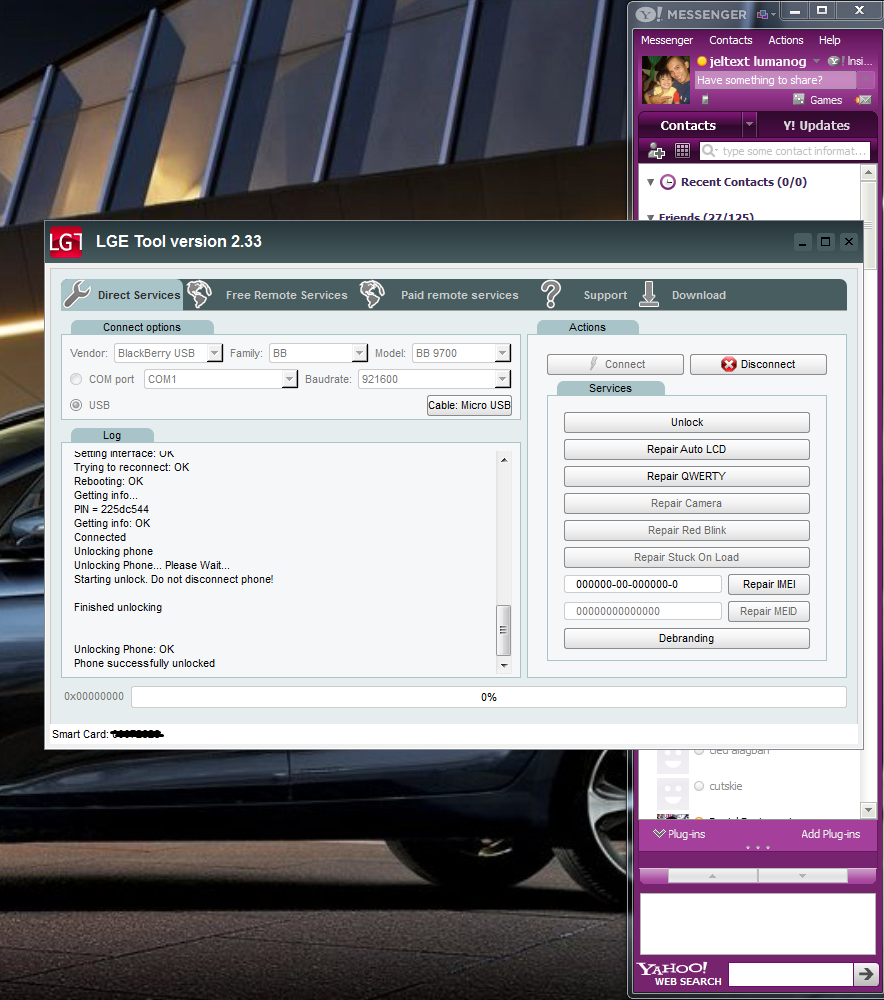Click the web search go arrow button
This screenshot has width=884, height=1000.
point(866,974)
